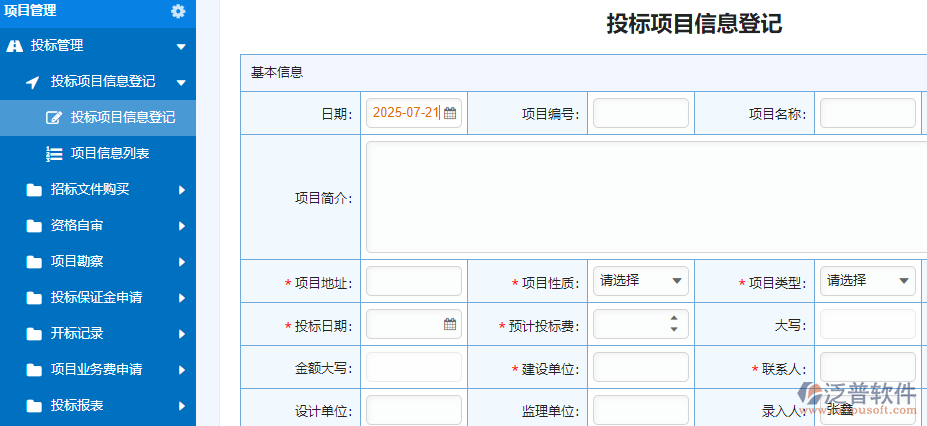Increase the 预计投标费 value with up arrow
The image size is (927, 426).
tap(674, 318)
